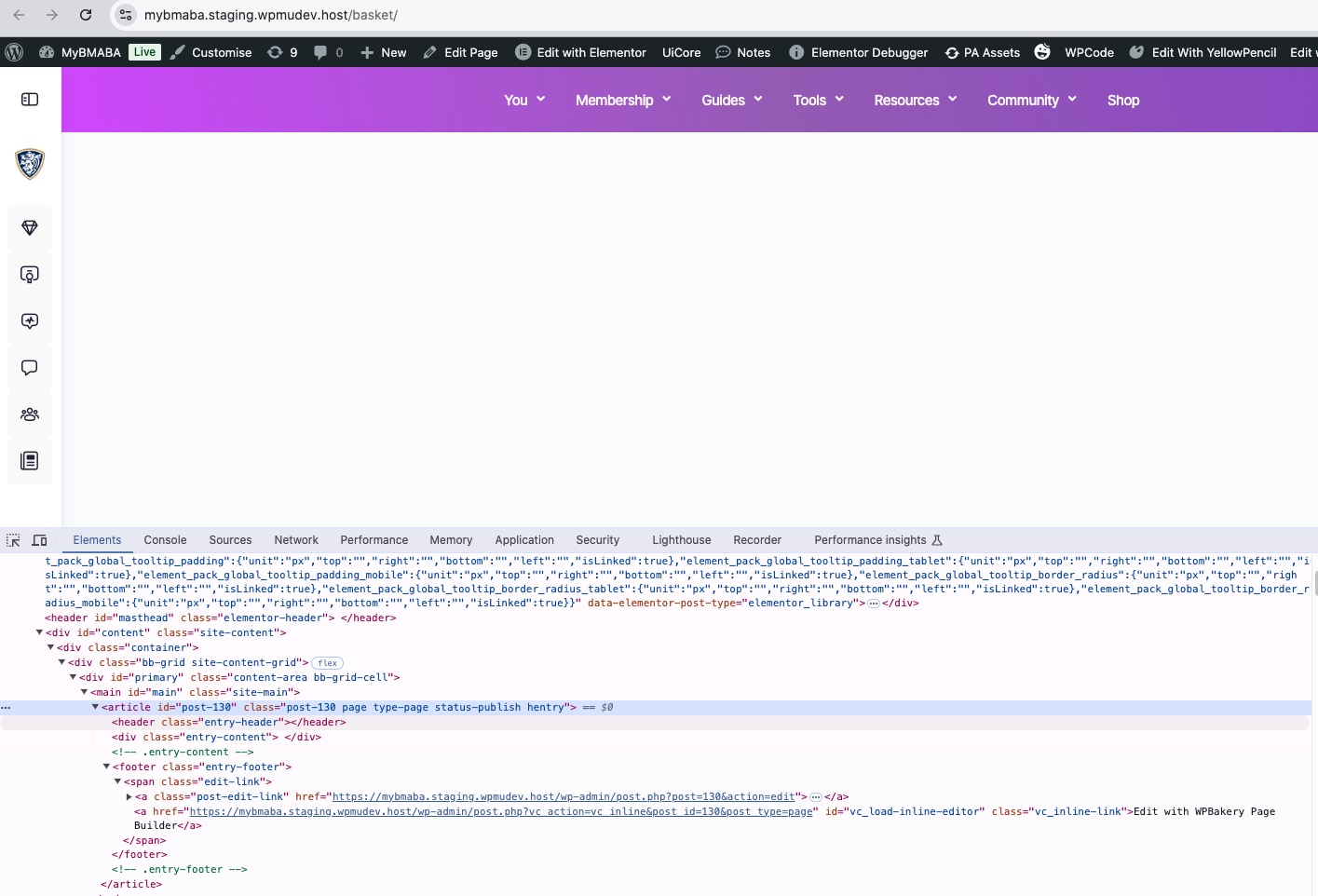Click Edit Page in admin bar
The image size is (1318, 896).
pos(460,52)
